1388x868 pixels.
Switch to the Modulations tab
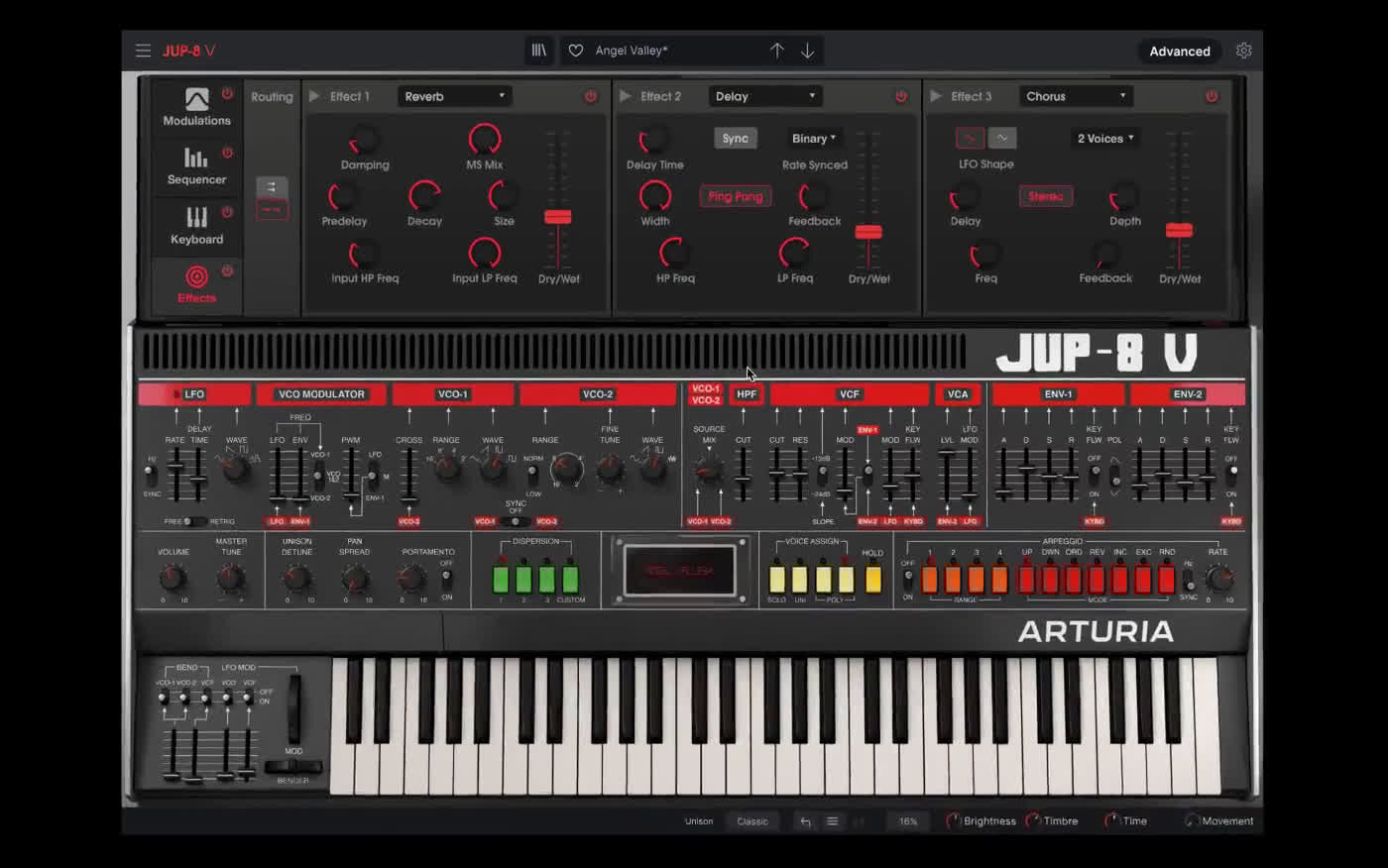[196, 107]
